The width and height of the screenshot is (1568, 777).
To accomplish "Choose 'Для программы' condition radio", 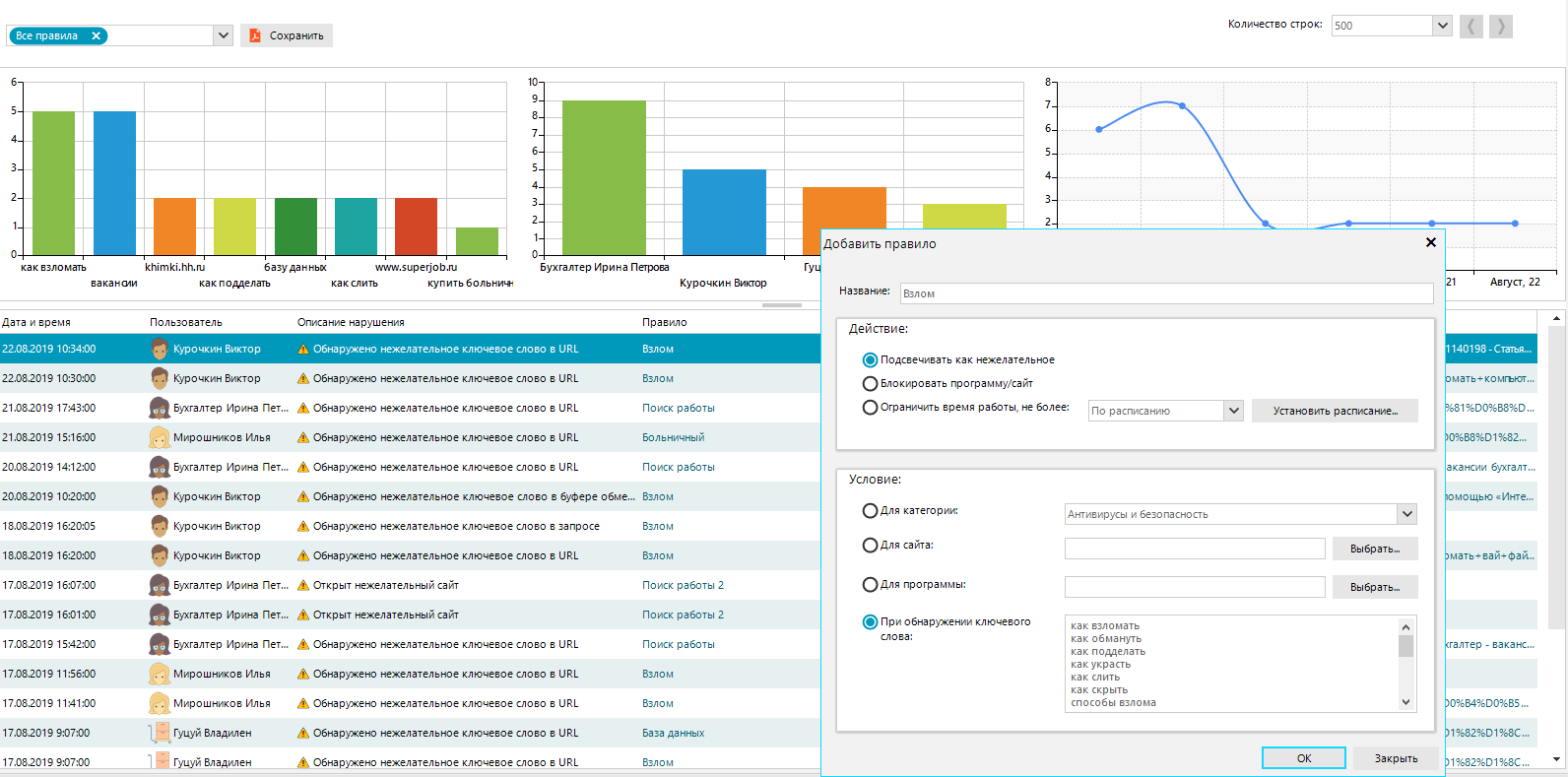I will tap(870, 585).
